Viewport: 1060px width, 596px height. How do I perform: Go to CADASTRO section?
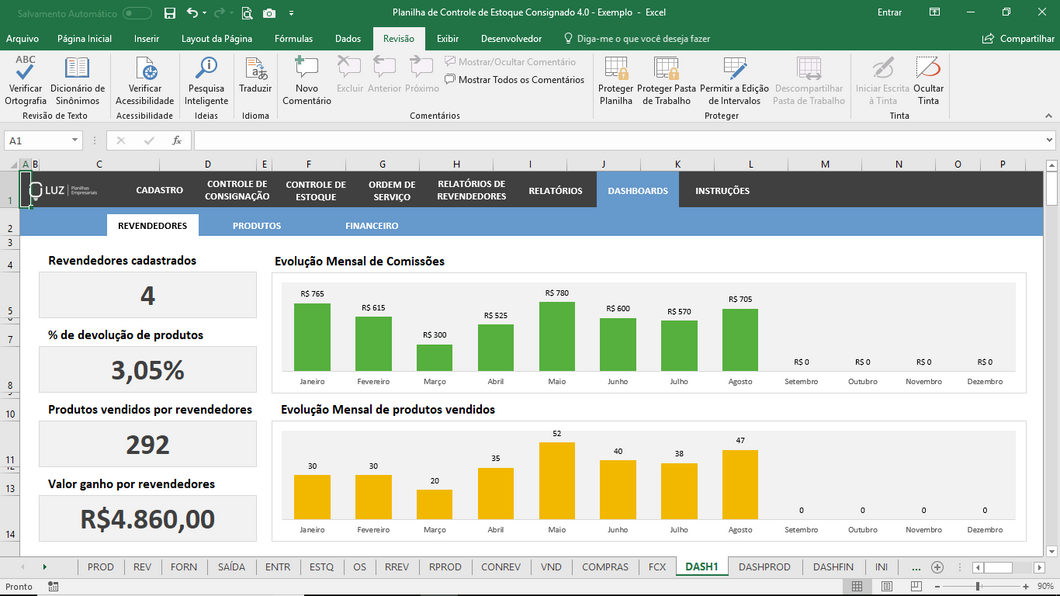160,191
